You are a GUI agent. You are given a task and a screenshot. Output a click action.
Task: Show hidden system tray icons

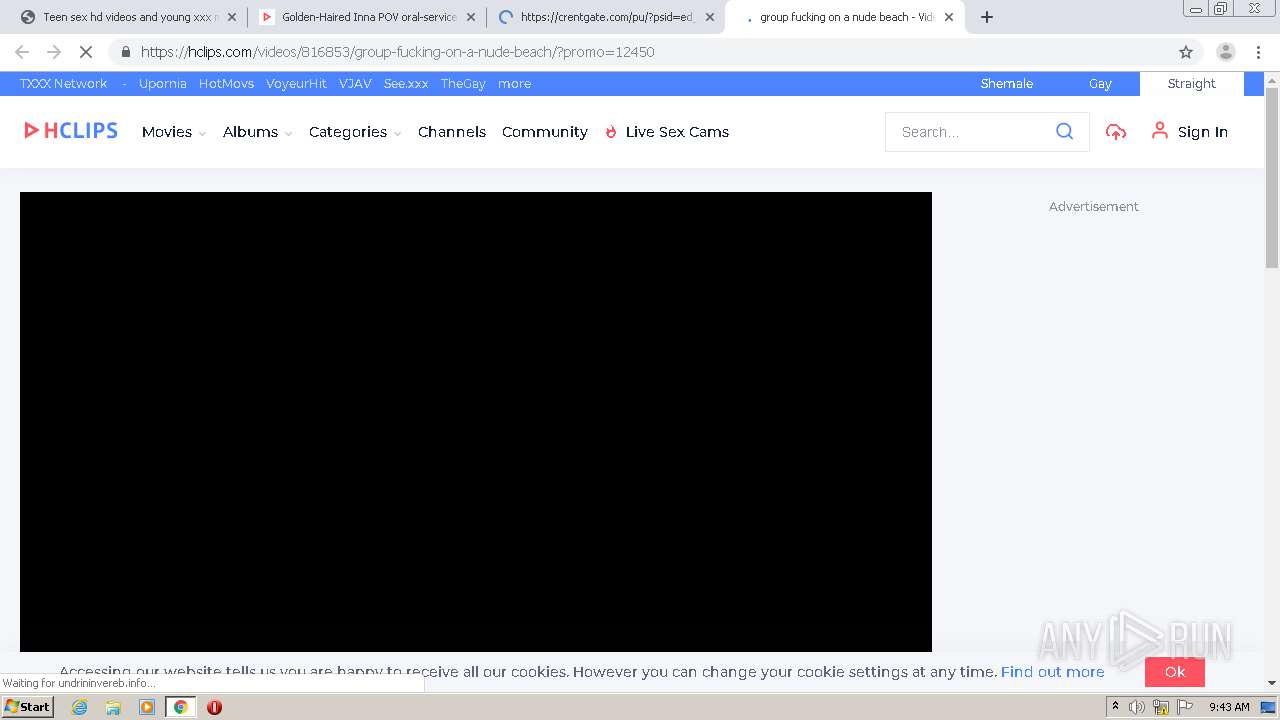coord(1115,707)
